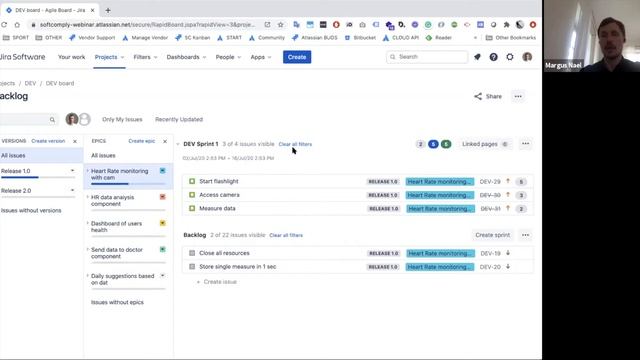Click priority arrow for DEV-19

508,253
